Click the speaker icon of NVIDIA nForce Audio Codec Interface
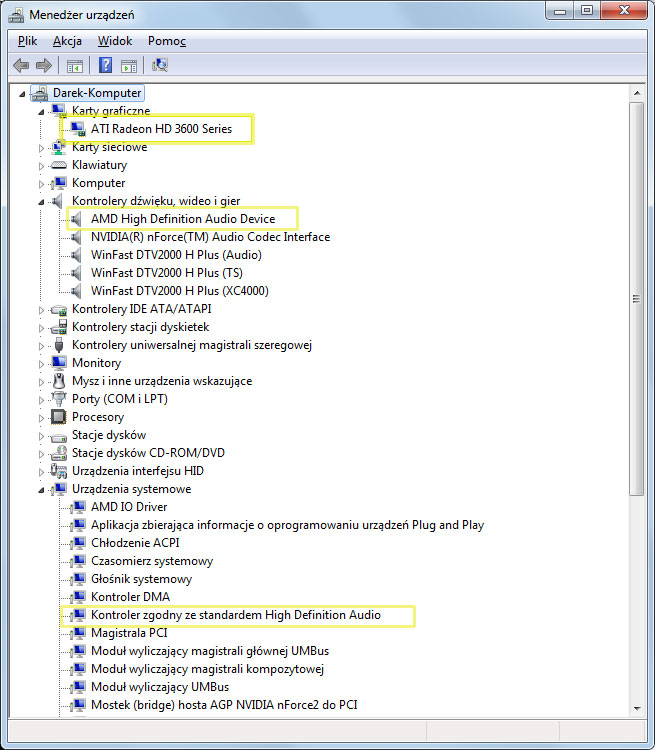This screenshot has height=750, width=655. [x=77, y=237]
